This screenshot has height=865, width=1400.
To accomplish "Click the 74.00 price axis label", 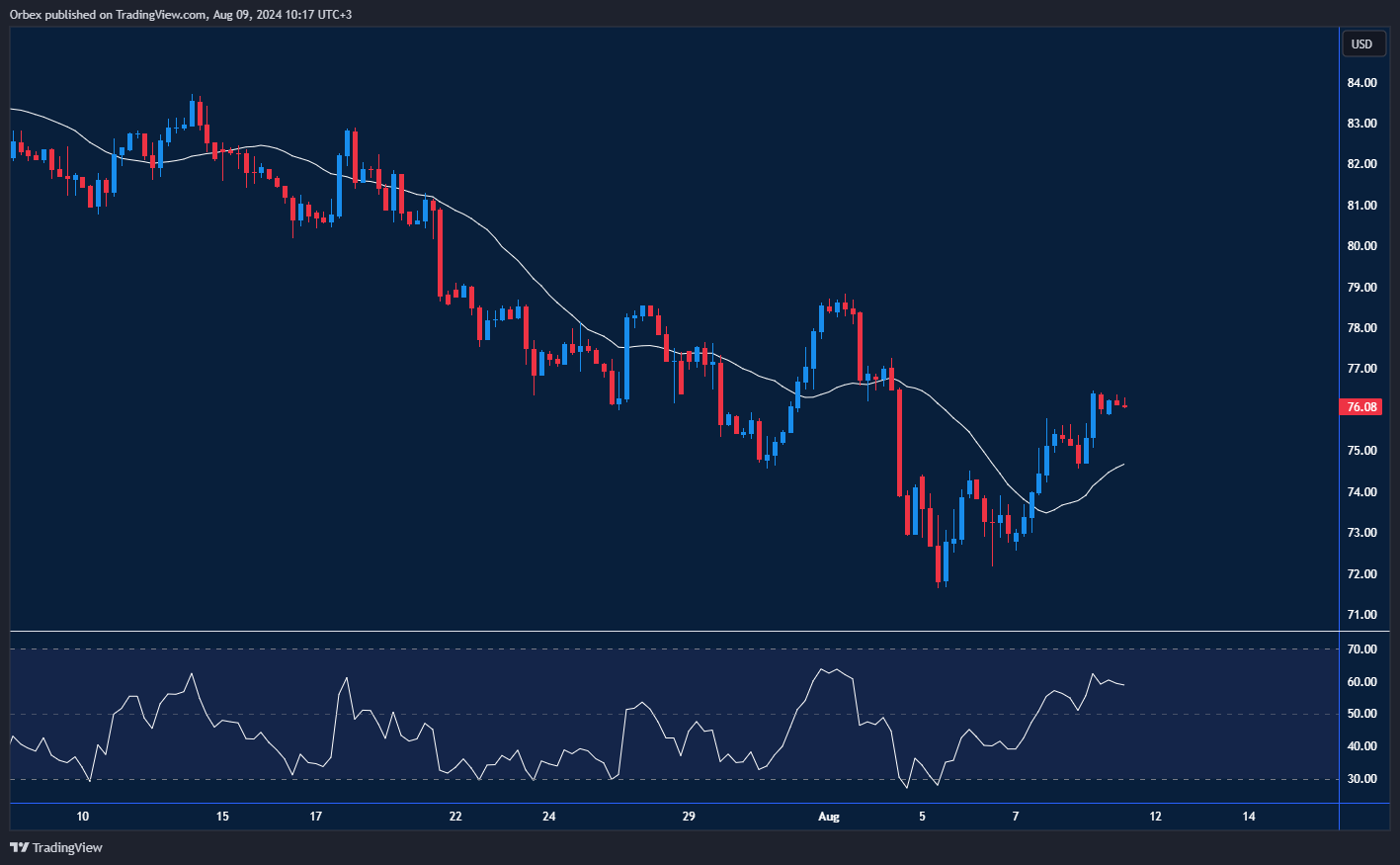I will point(1361,492).
